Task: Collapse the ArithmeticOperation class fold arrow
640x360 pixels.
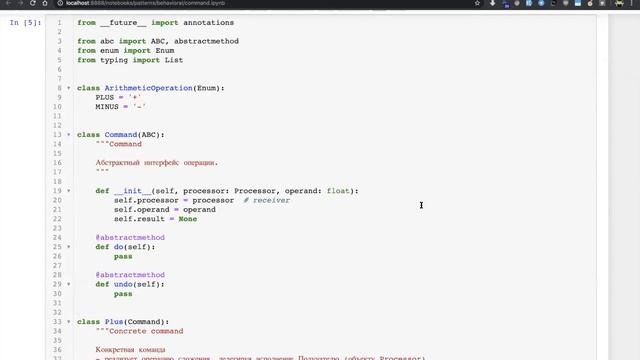Action: [x=69, y=88]
